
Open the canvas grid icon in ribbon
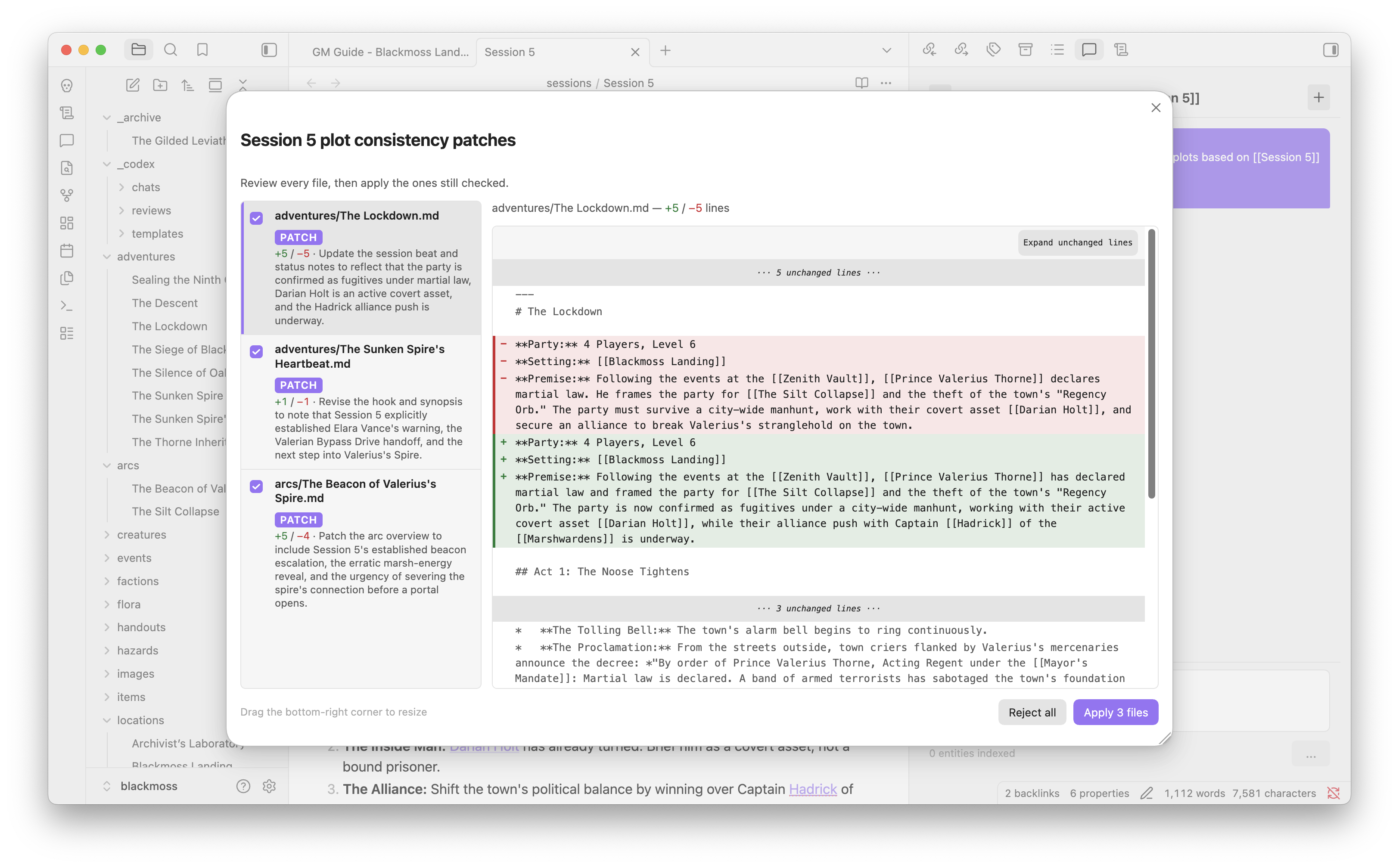tap(67, 223)
